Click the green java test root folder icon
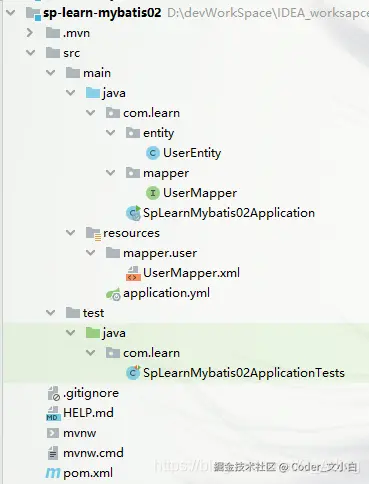This screenshot has height=484, width=369. tap(93, 333)
